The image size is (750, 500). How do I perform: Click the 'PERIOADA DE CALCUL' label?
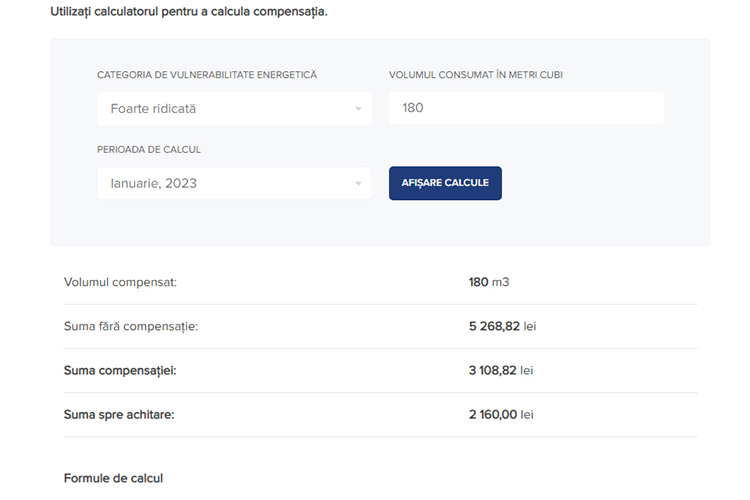point(149,150)
